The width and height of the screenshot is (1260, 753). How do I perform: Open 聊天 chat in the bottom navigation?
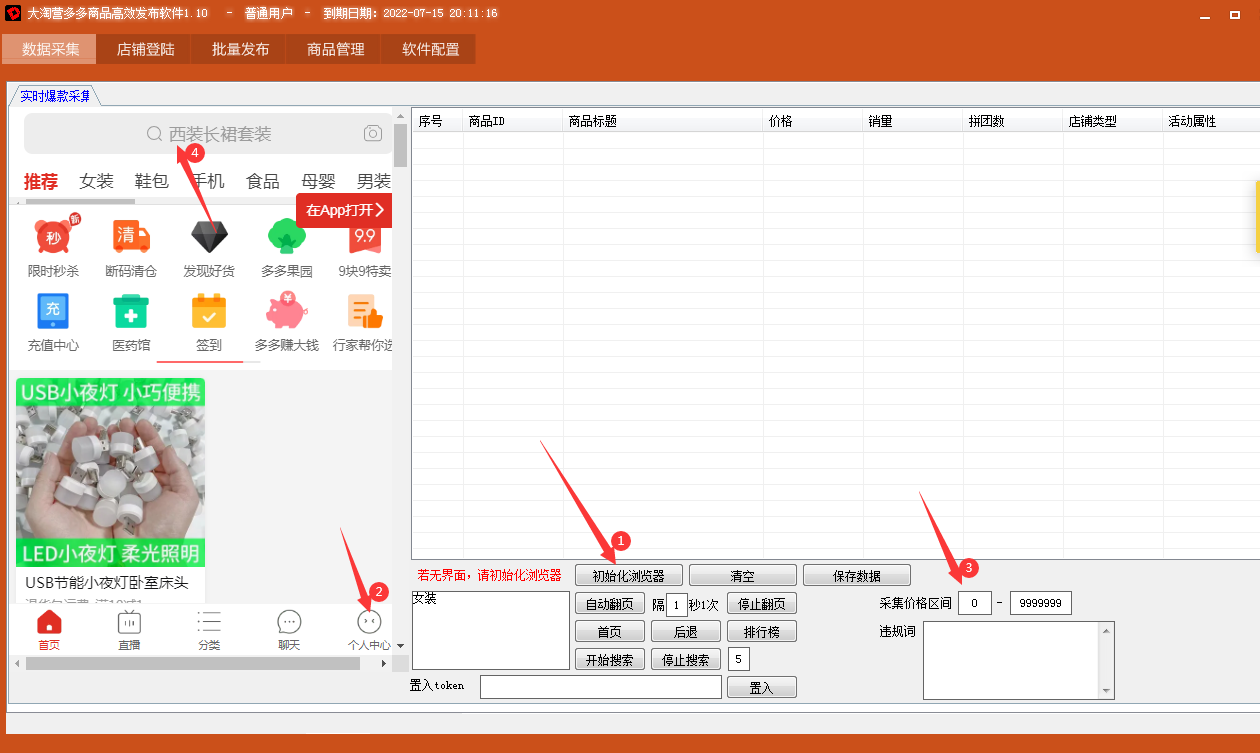point(289,631)
